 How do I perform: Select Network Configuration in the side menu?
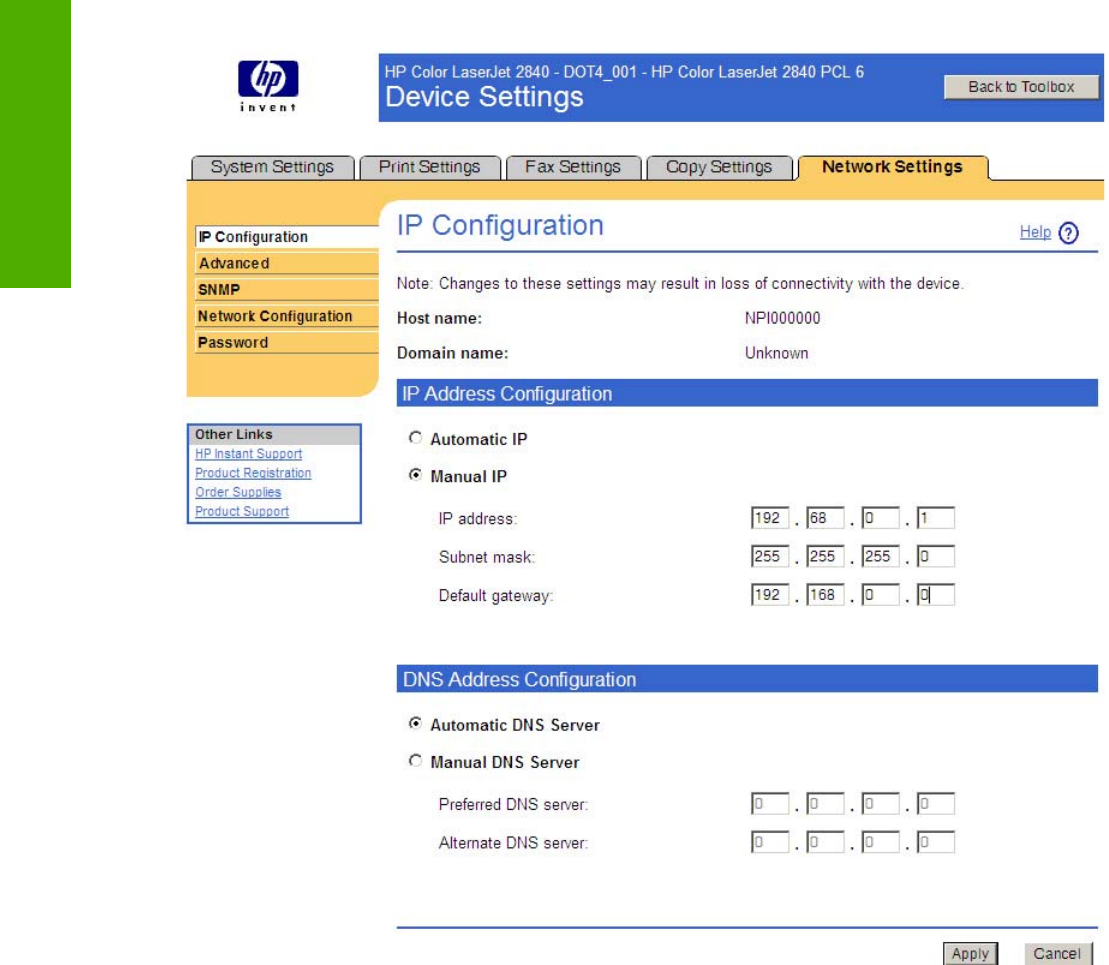click(286, 316)
